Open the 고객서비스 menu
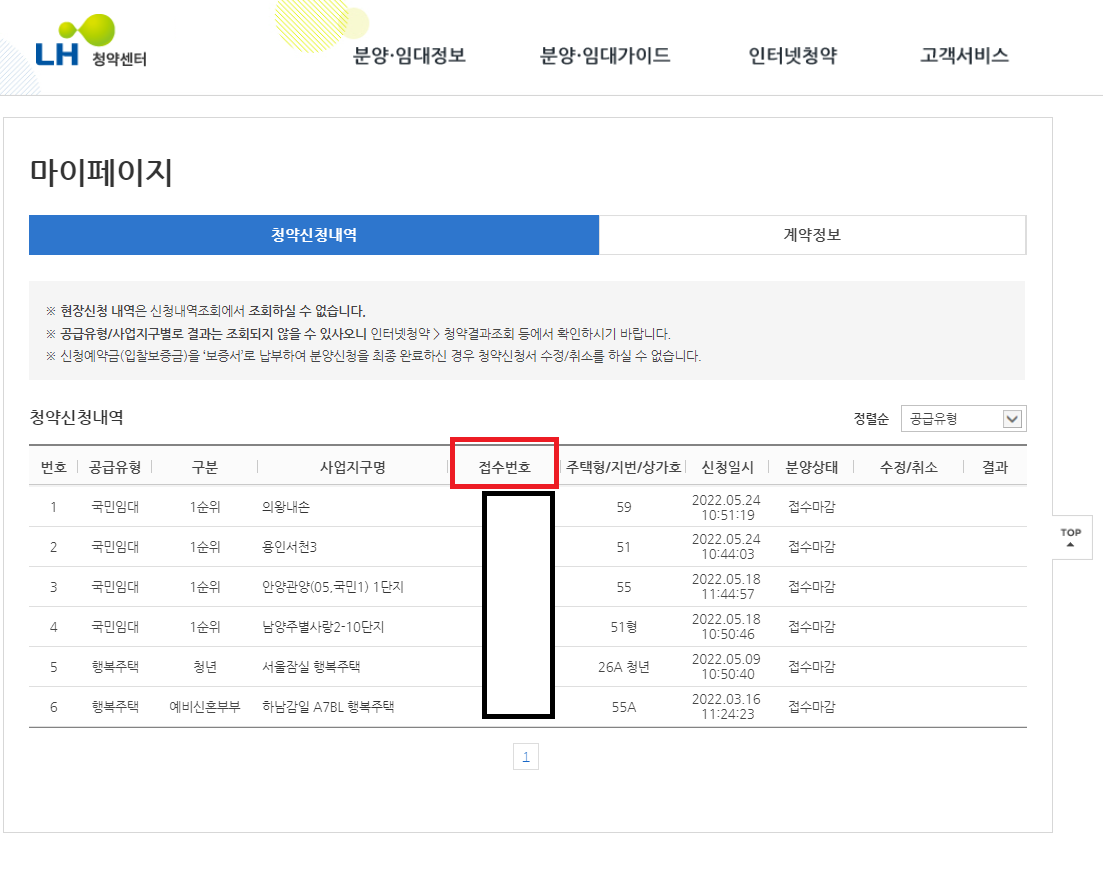 tap(964, 56)
